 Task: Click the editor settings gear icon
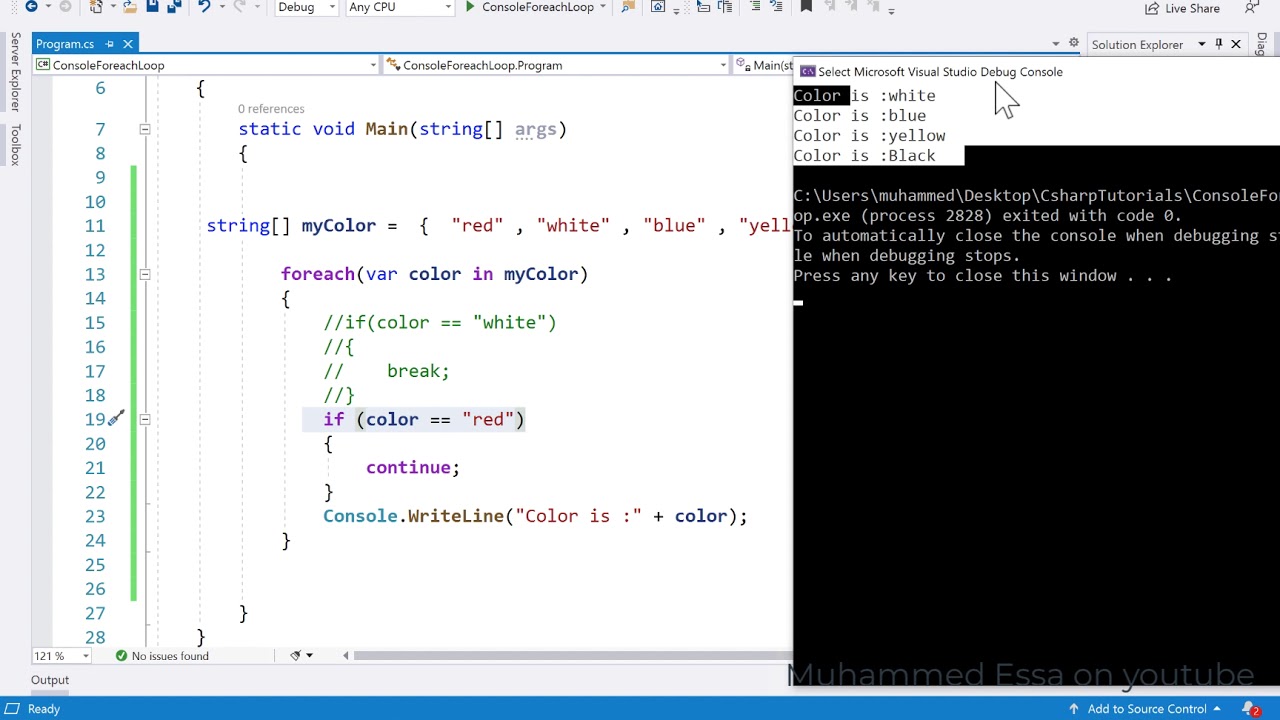1074,44
